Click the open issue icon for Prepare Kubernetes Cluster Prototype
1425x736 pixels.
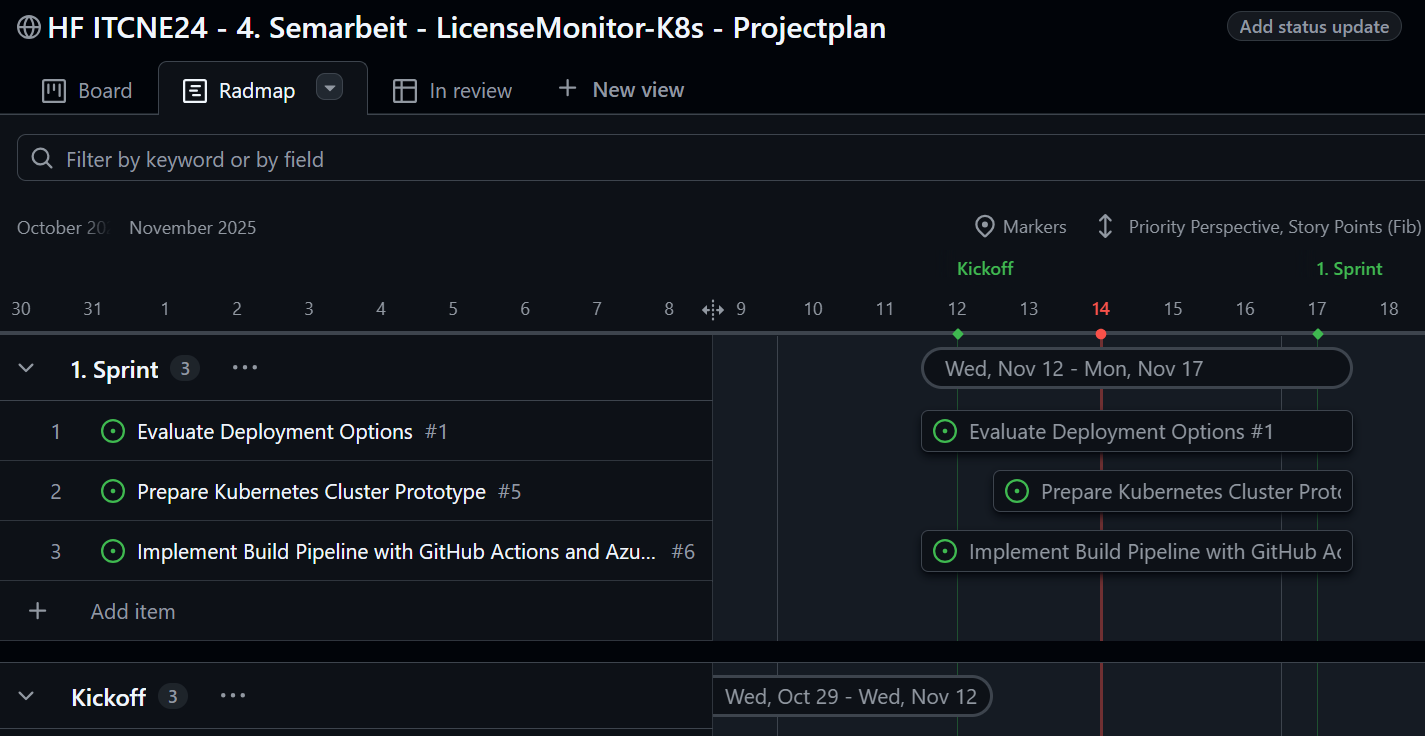[112, 491]
